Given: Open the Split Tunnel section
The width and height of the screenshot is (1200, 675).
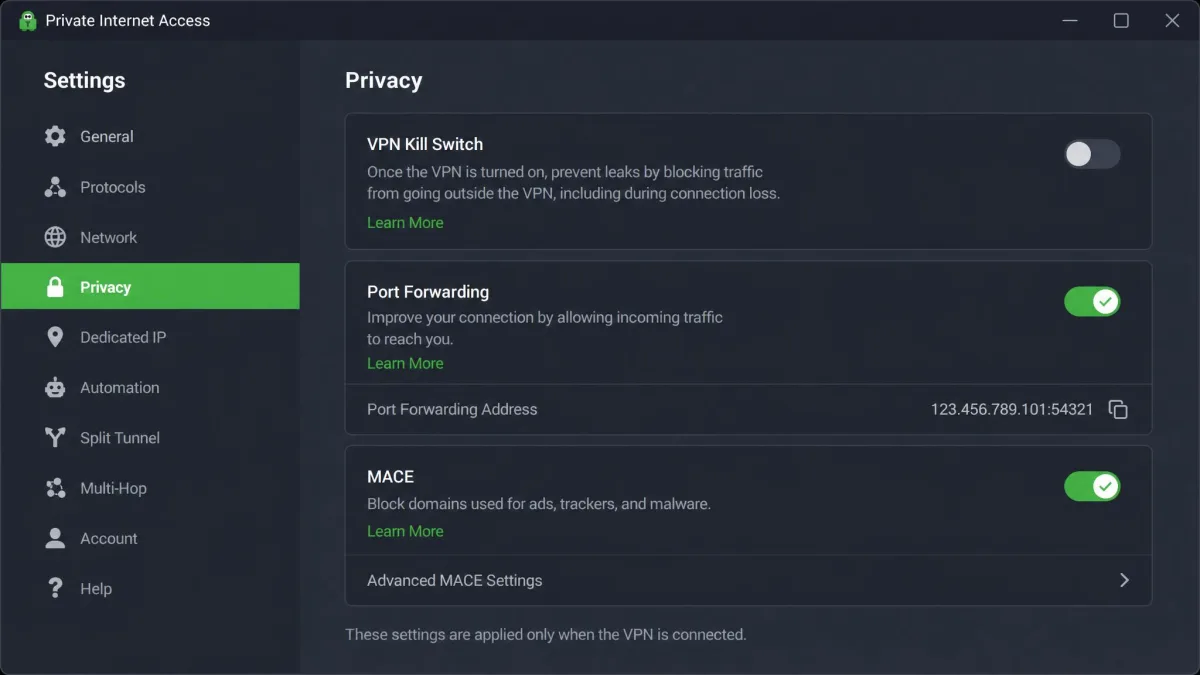Looking at the screenshot, I should tap(150, 437).
